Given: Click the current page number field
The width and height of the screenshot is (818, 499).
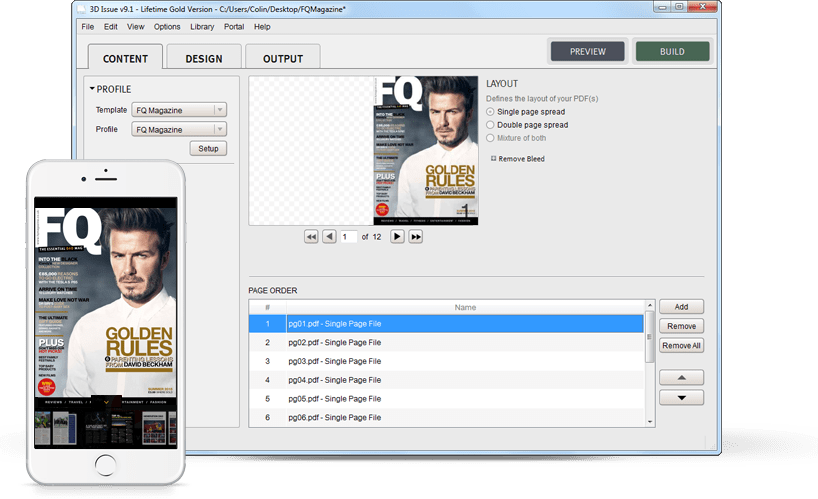Looking at the screenshot, I should coord(348,237).
